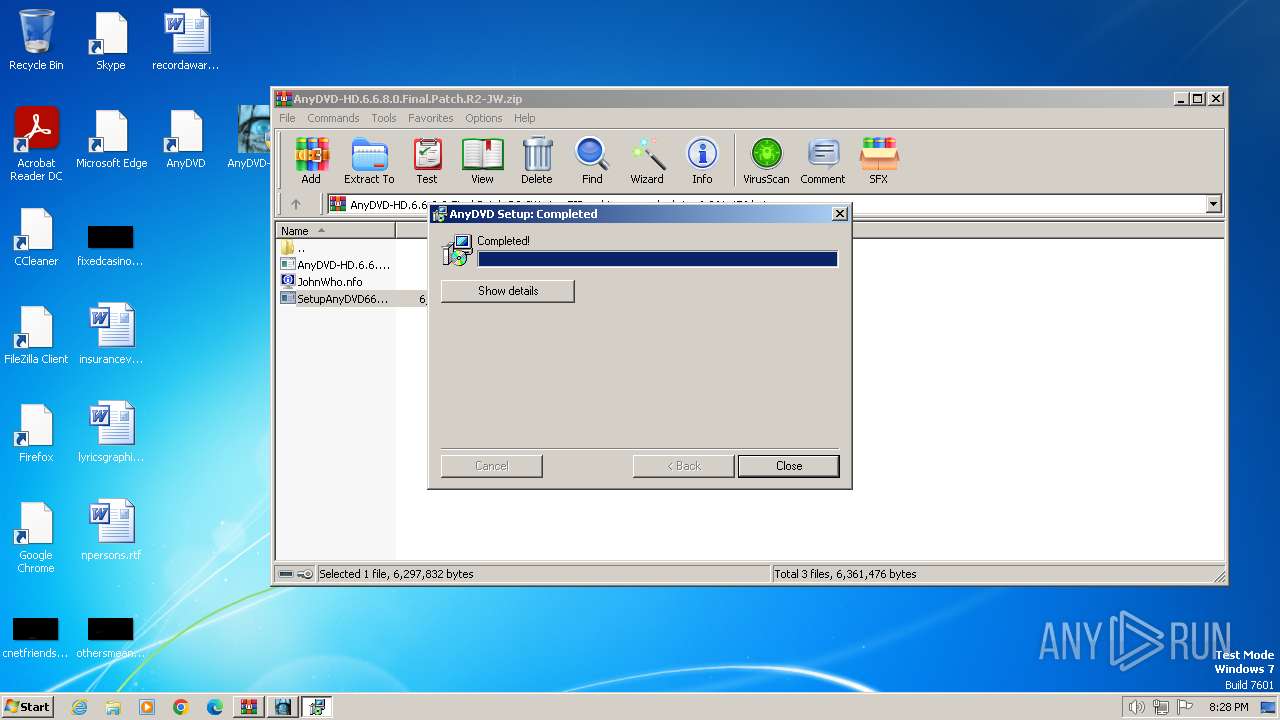The image size is (1280, 720).
Task: Click the 'Total 3 files' status bar text
Action: [845, 574]
